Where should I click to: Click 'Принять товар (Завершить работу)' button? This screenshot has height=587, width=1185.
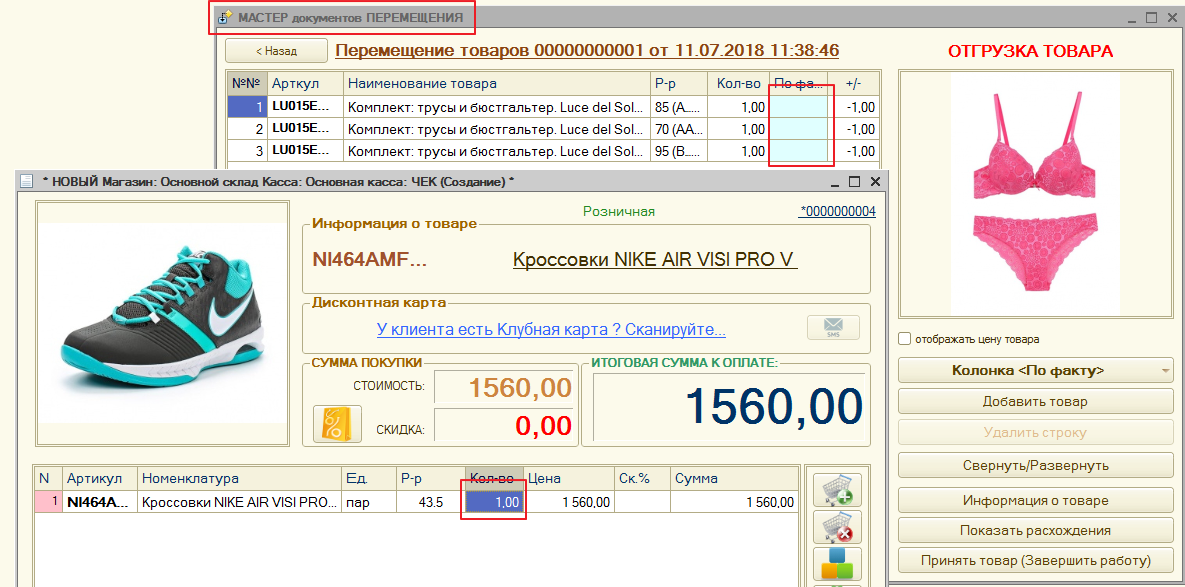pos(1035,561)
